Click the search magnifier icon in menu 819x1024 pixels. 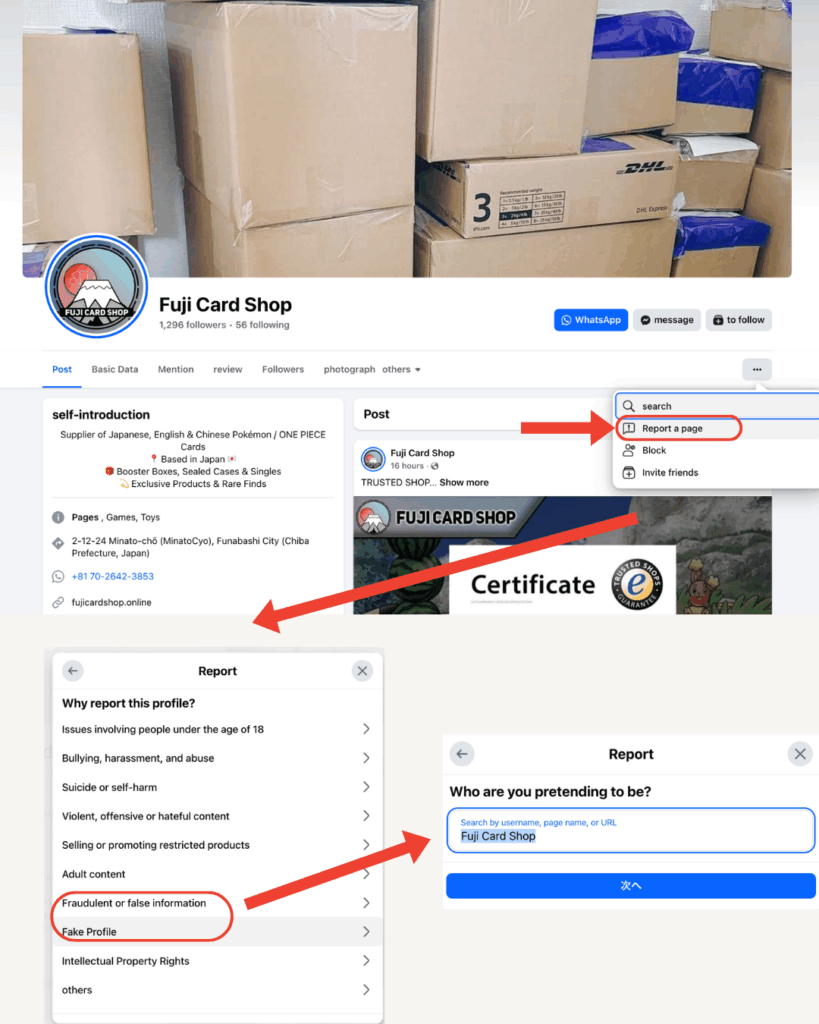tap(628, 406)
